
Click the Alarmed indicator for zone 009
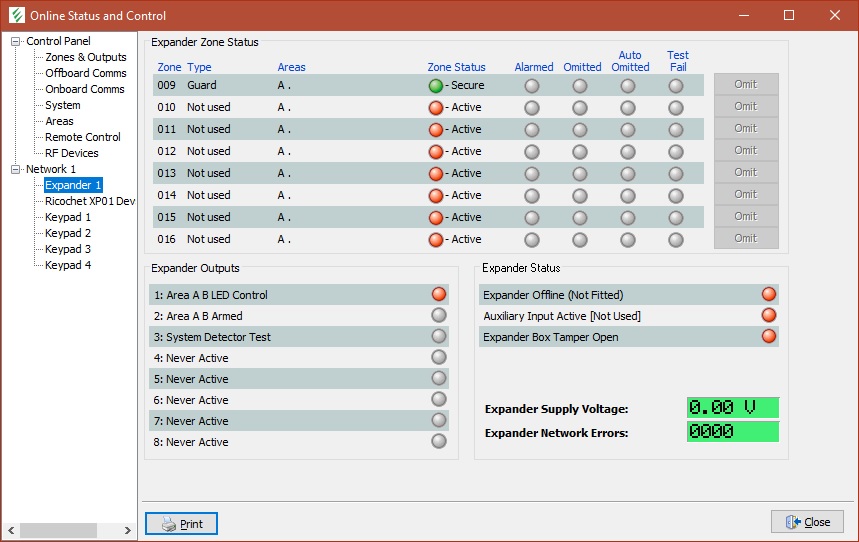pyautogui.click(x=532, y=86)
